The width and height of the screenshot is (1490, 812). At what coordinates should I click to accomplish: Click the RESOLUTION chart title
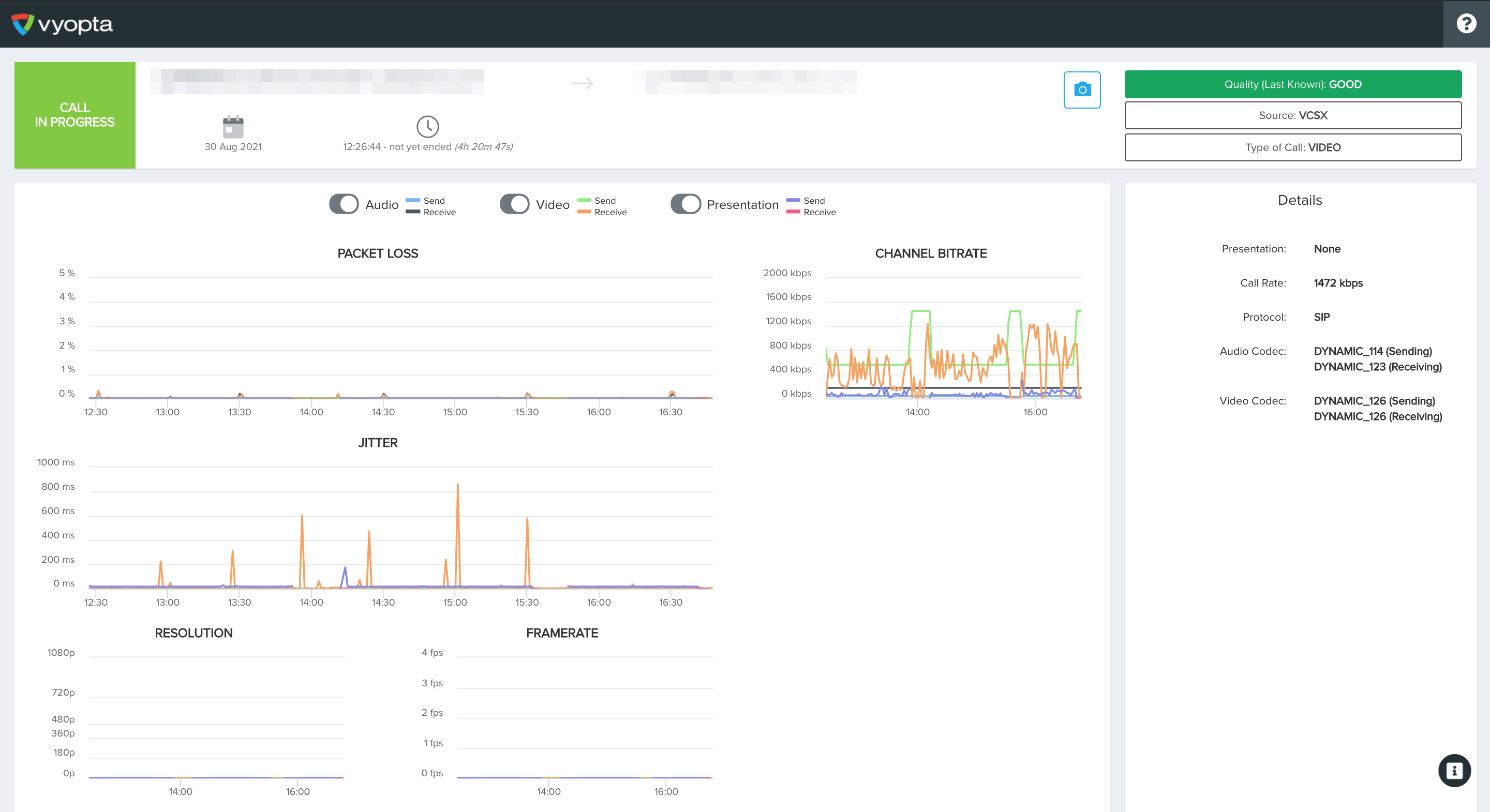[193, 633]
